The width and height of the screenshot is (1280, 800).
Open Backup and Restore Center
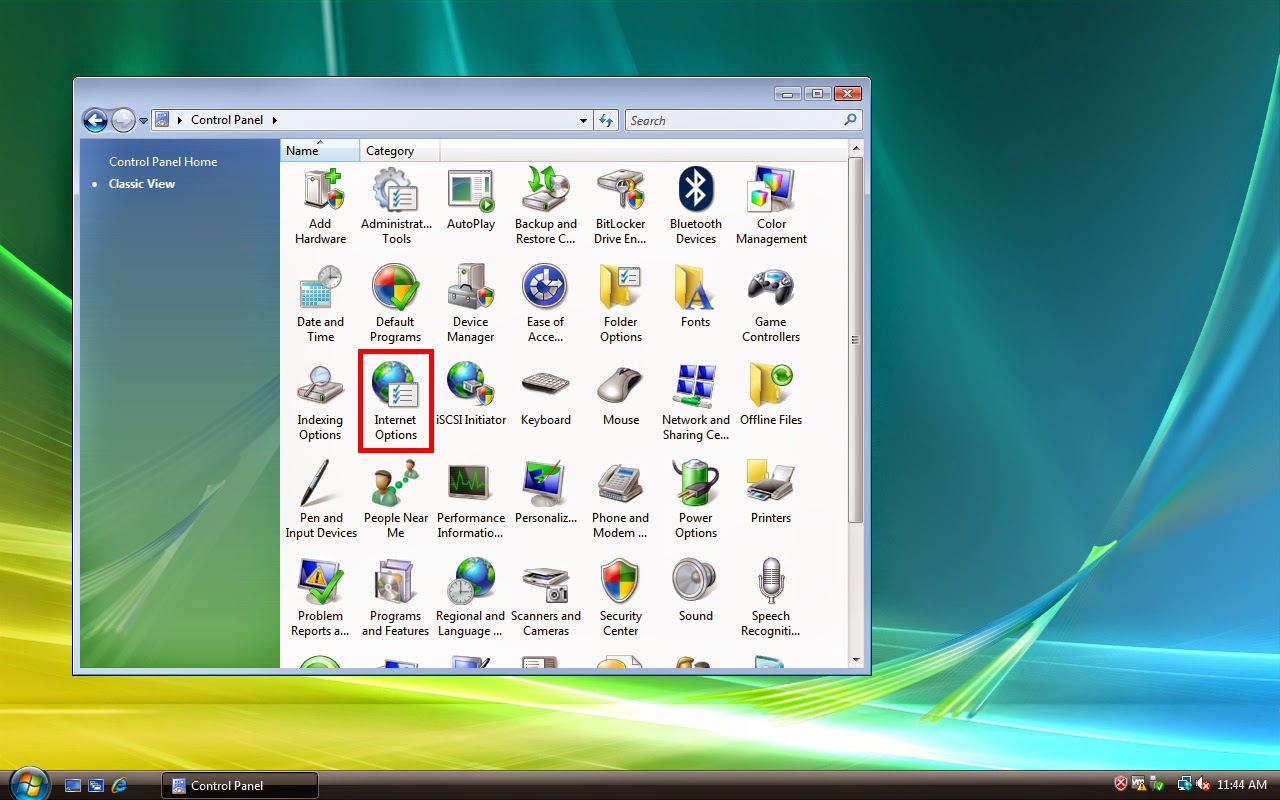546,207
